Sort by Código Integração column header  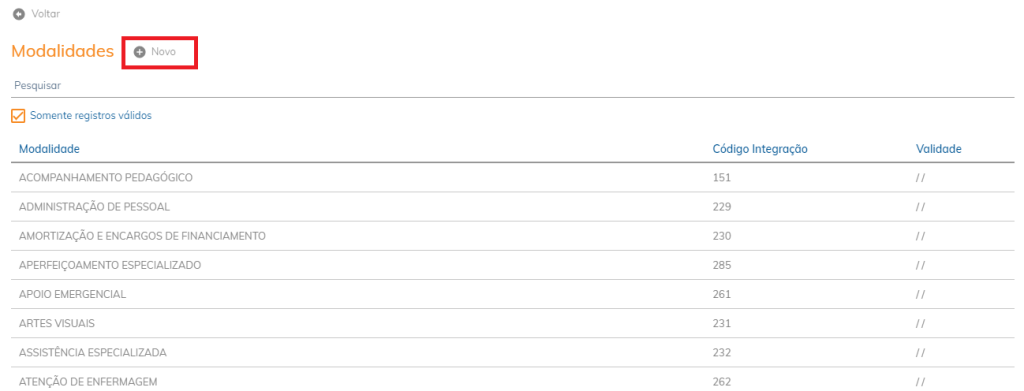tap(760, 149)
